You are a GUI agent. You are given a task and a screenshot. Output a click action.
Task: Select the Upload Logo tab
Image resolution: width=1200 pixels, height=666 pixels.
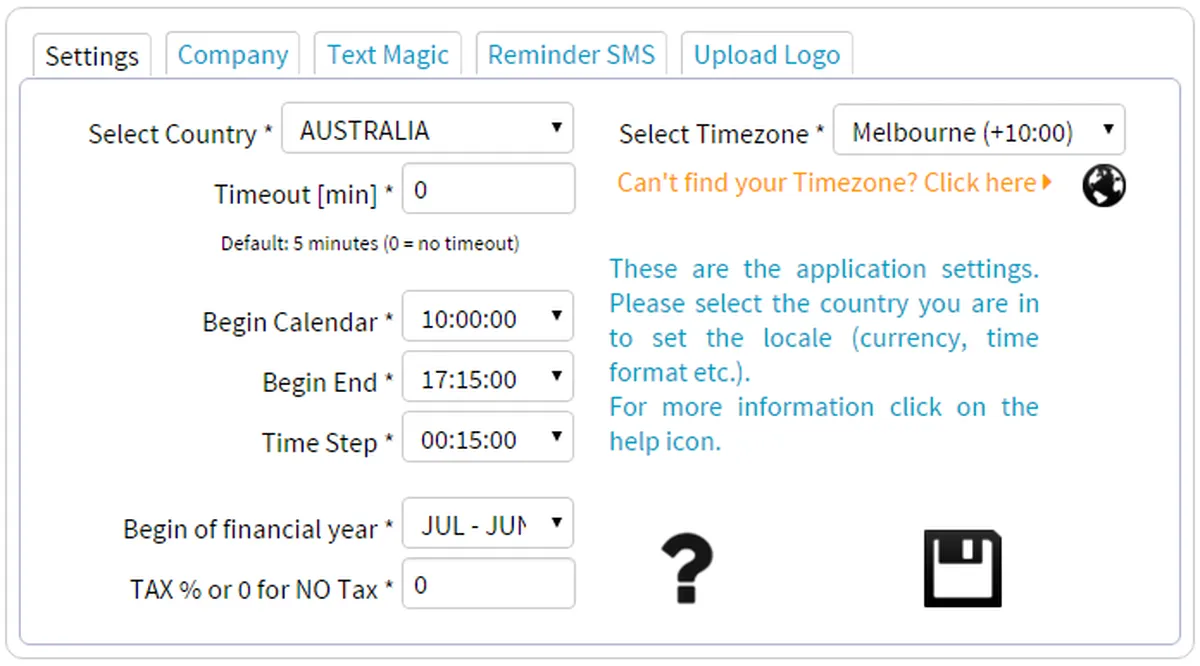[767, 55]
